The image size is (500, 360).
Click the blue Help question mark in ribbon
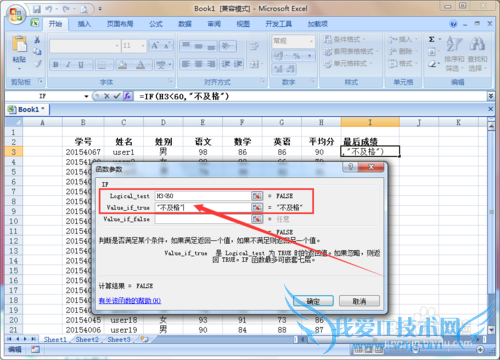point(453,24)
